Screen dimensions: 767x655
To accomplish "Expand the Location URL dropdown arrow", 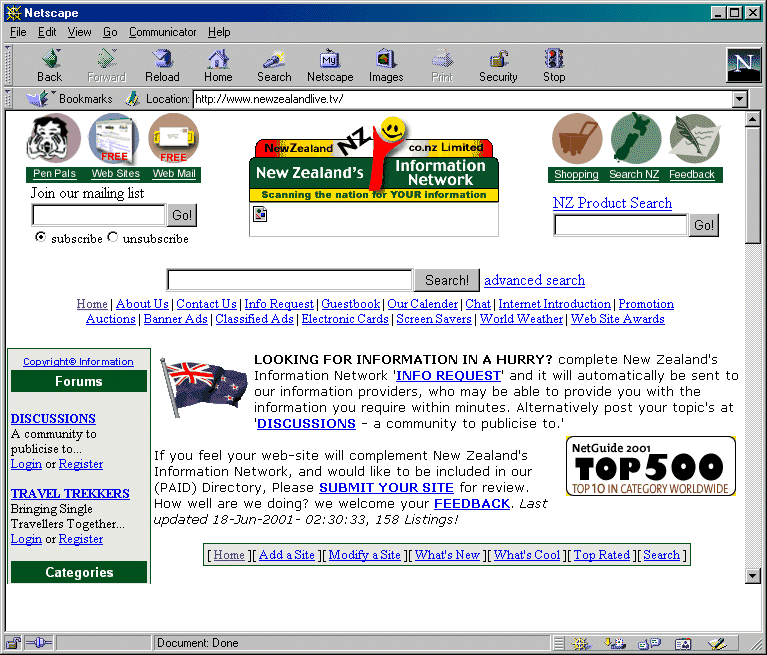I will coord(739,99).
